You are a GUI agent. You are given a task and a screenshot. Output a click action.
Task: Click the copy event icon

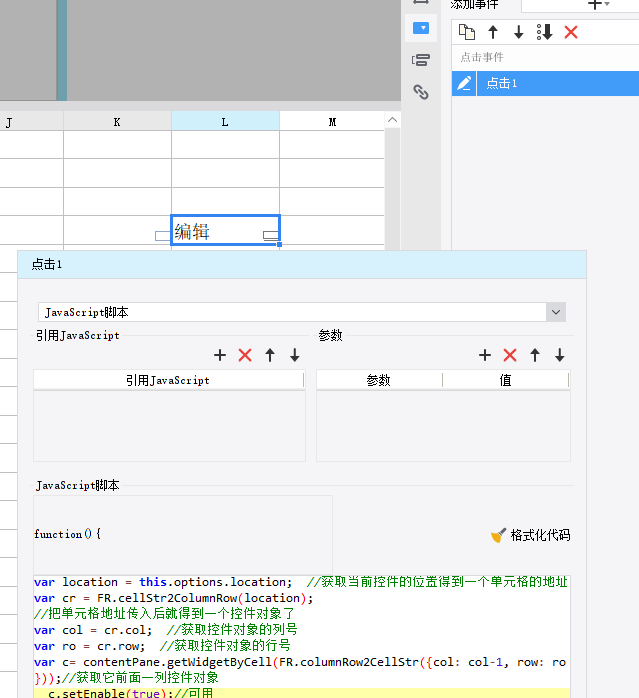tap(467, 32)
